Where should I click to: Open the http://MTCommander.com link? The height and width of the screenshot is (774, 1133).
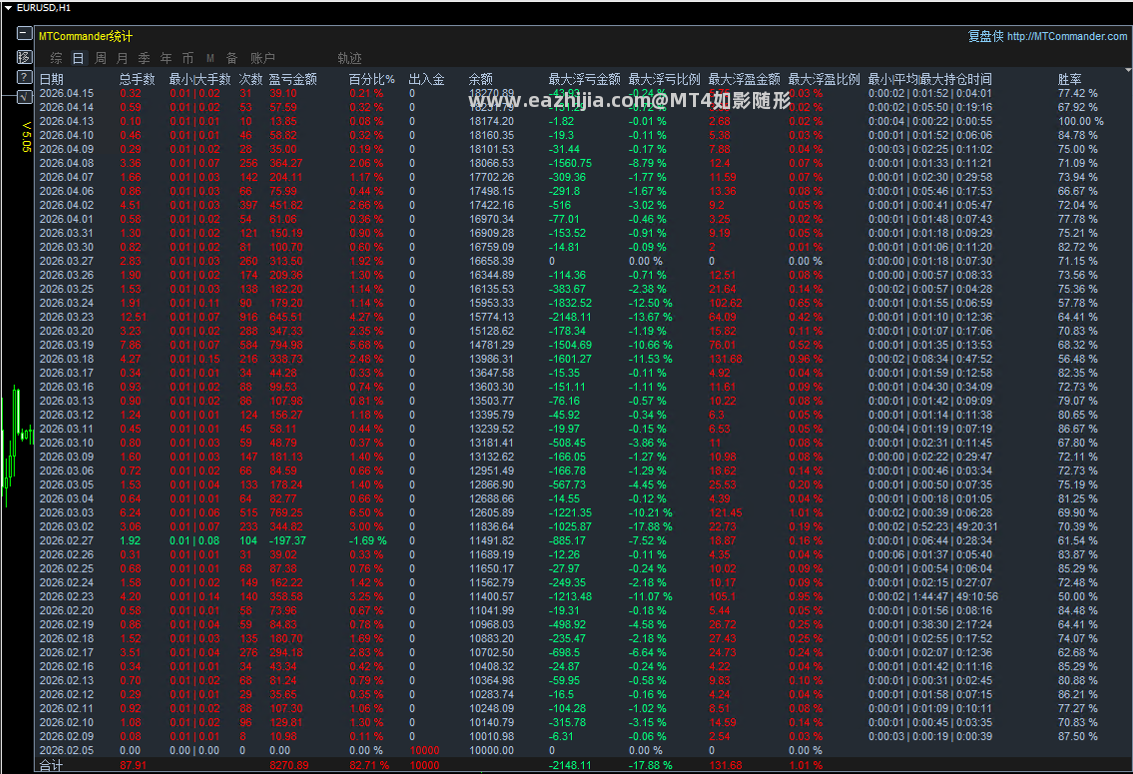coord(1067,36)
